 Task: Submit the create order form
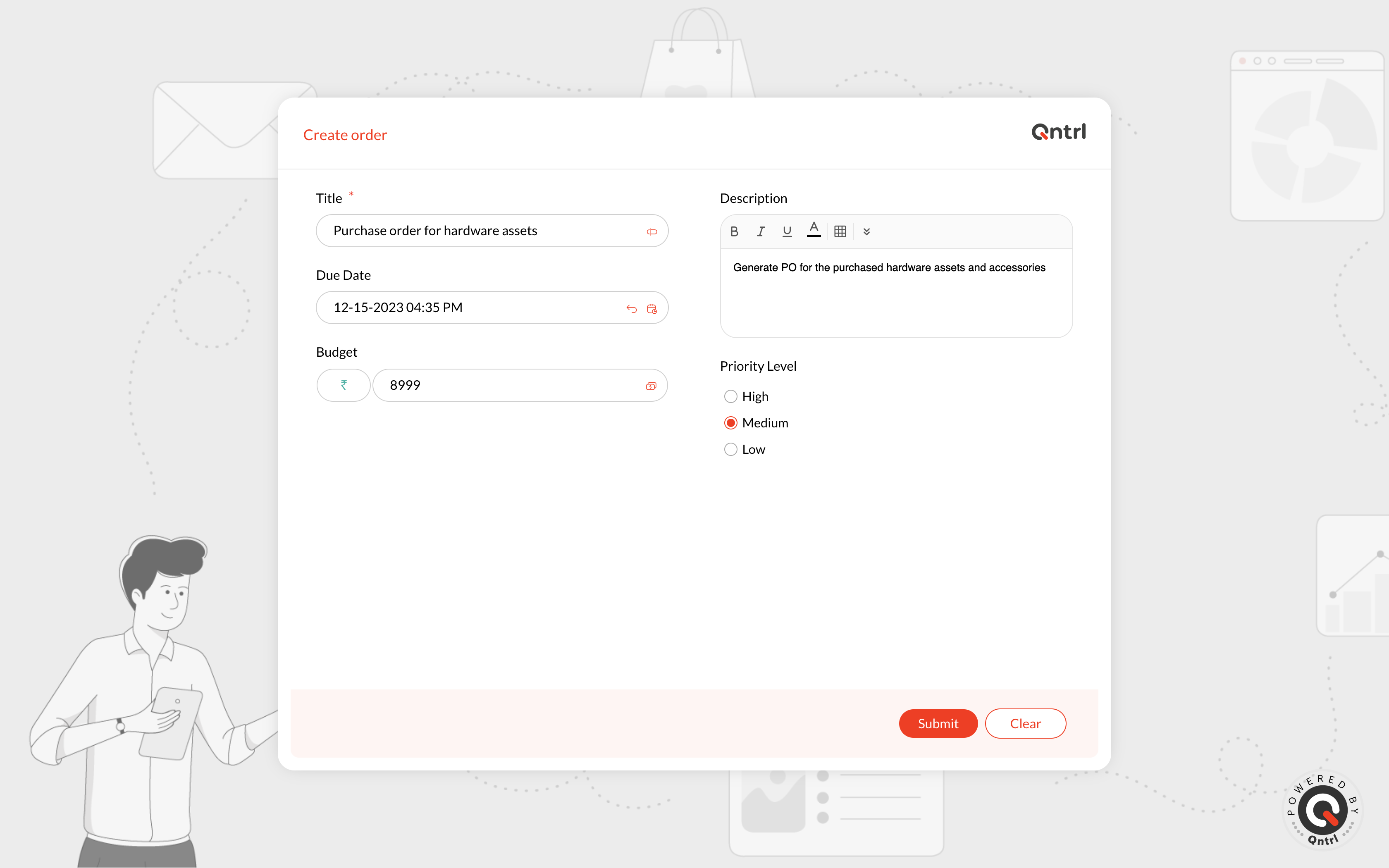click(x=938, y=723)
